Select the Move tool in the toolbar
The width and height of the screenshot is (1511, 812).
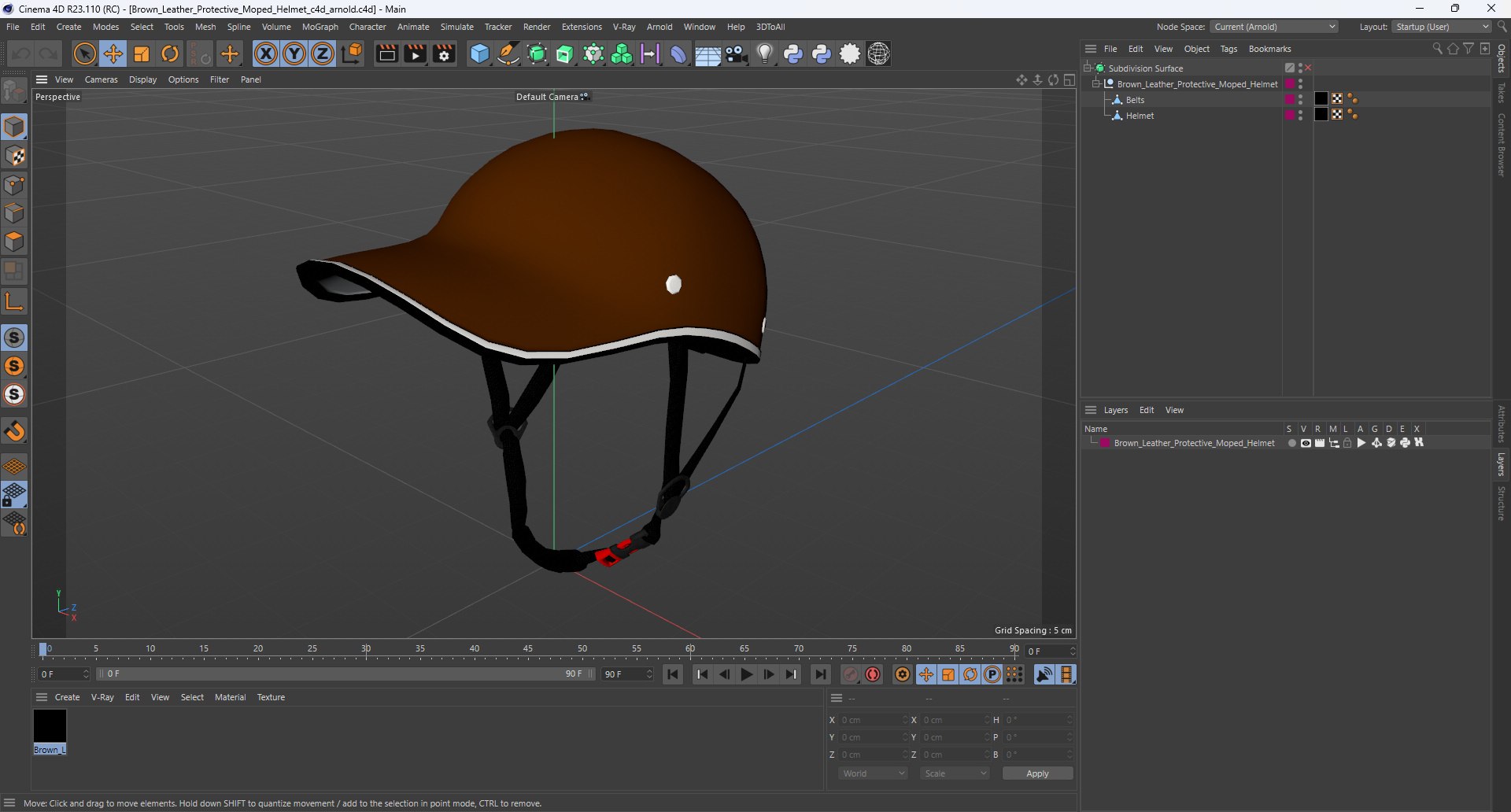coord(113,54)
